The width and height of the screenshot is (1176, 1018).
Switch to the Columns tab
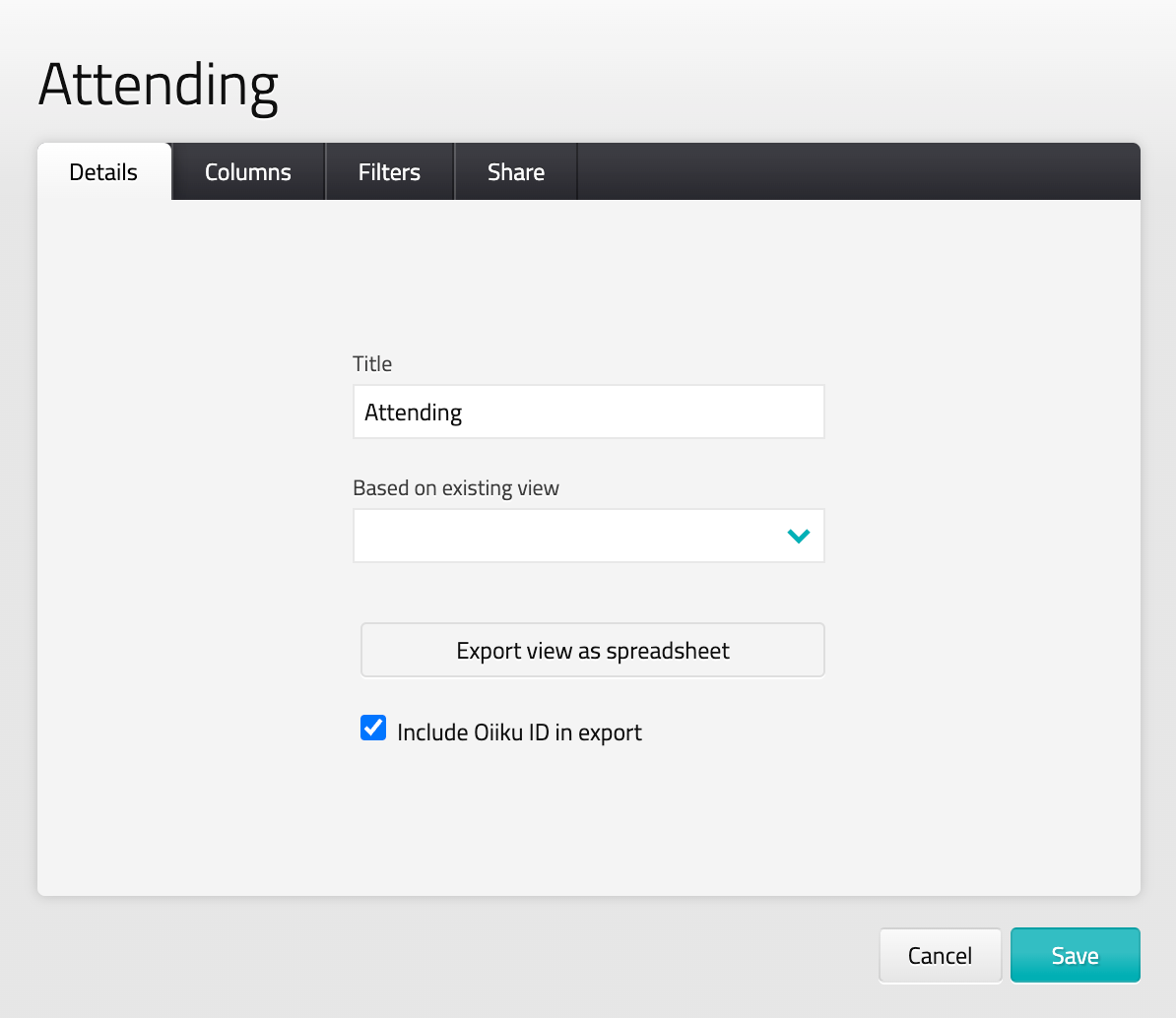tap(248, 172)
